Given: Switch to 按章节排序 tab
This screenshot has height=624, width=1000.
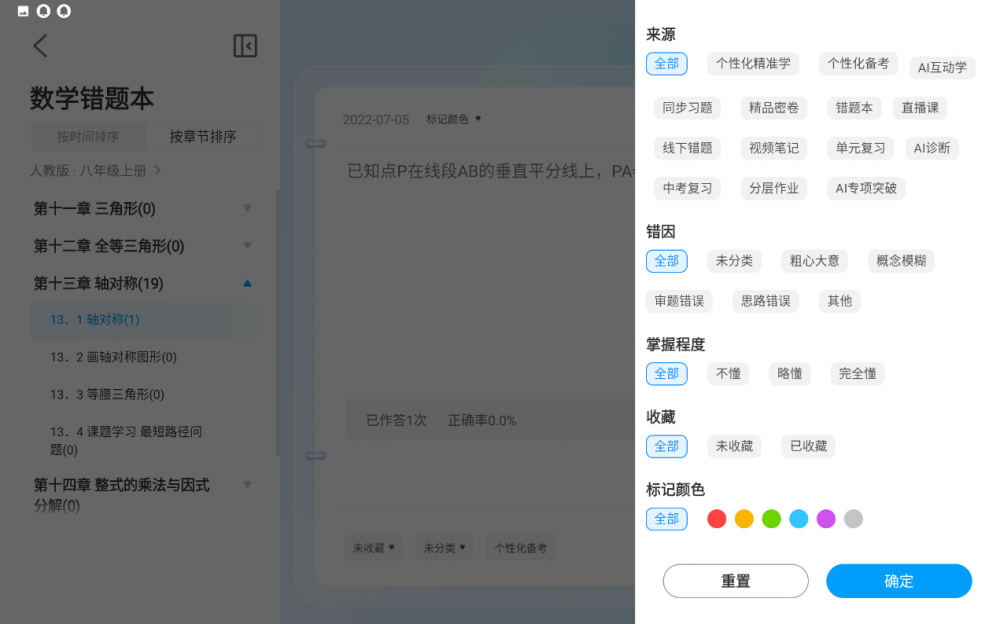Looking at the screenshot, I should (202, 137).
